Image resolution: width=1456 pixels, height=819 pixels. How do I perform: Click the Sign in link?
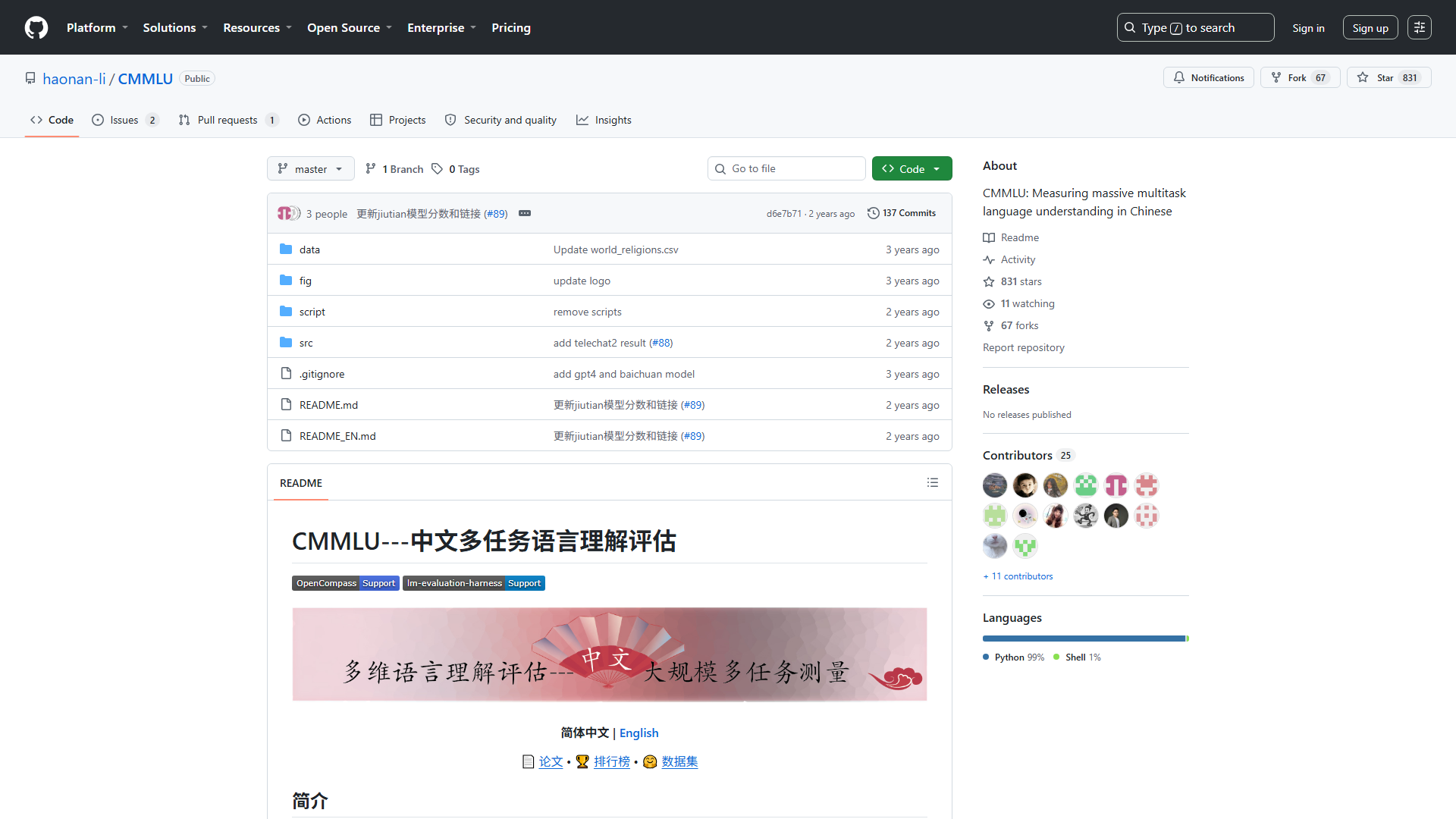click(x=1309, y=27)
